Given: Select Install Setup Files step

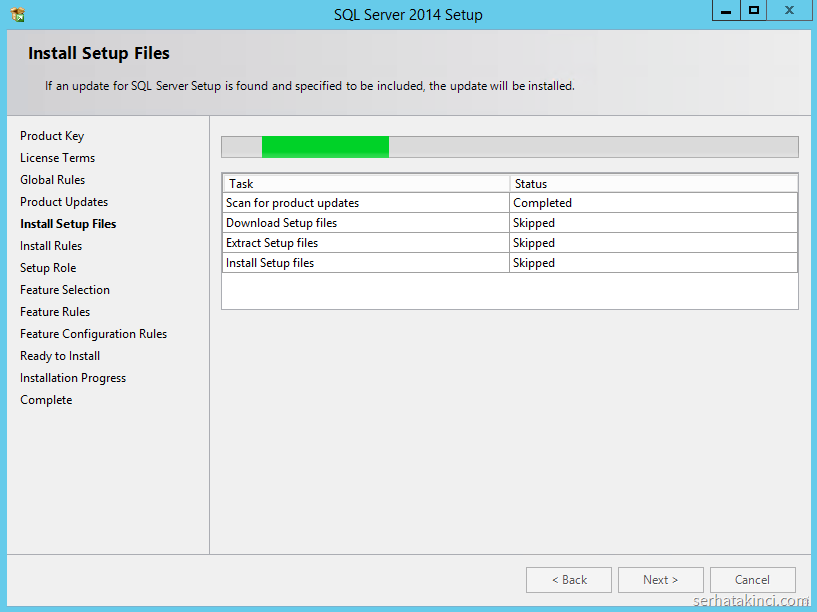Looking at the screenshot, I should click(x=68, y=224).
